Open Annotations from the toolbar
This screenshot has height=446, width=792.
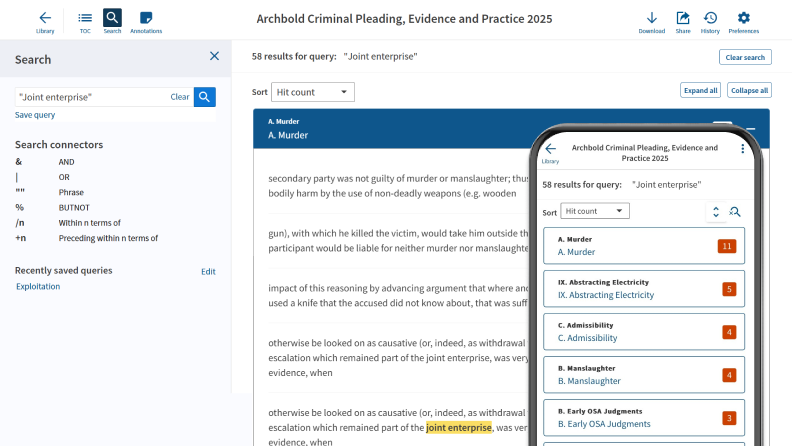(x=146, y=21)
